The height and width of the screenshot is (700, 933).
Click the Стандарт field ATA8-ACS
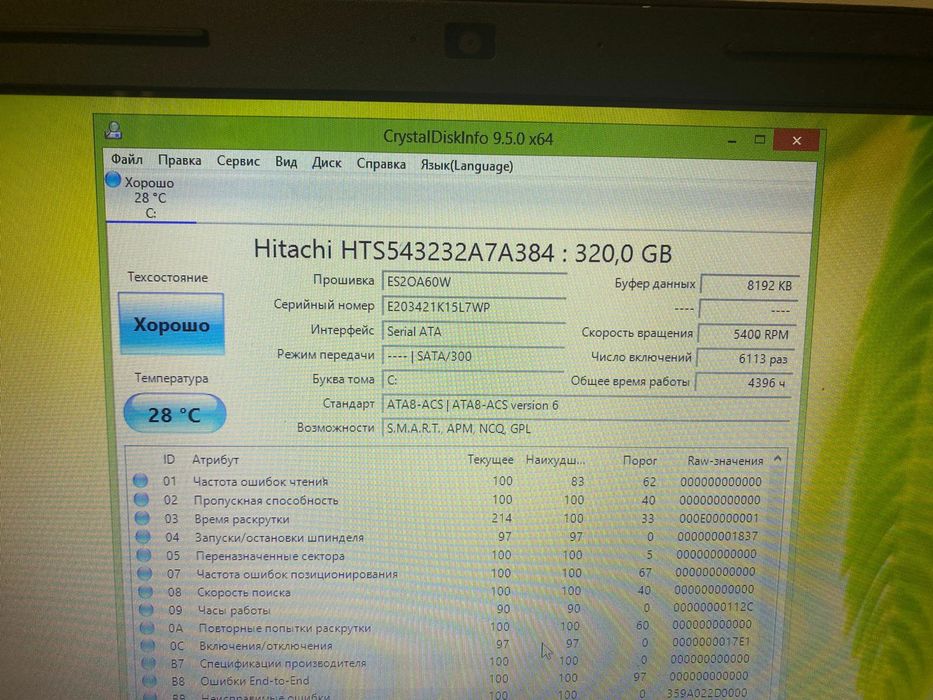click(586, 405)
